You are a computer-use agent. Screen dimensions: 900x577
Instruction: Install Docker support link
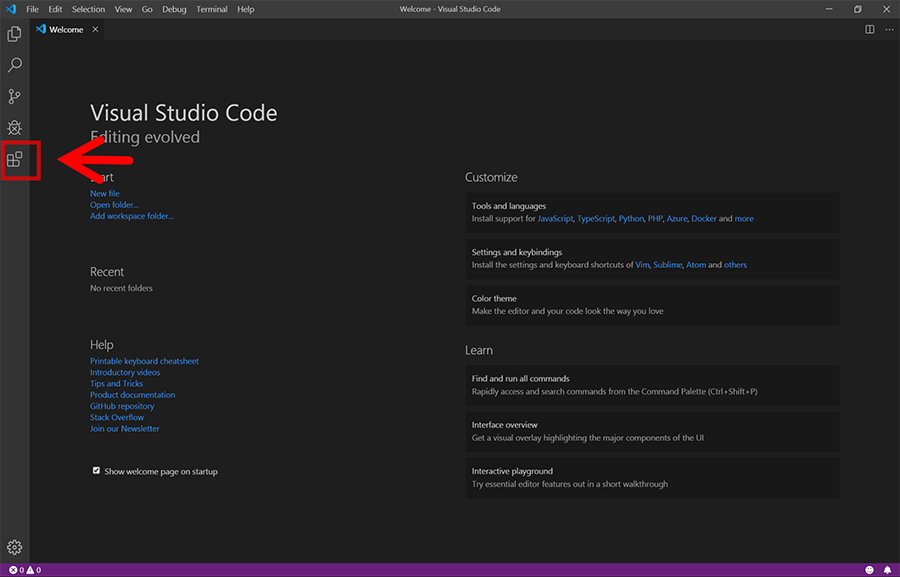click(704, 219)
